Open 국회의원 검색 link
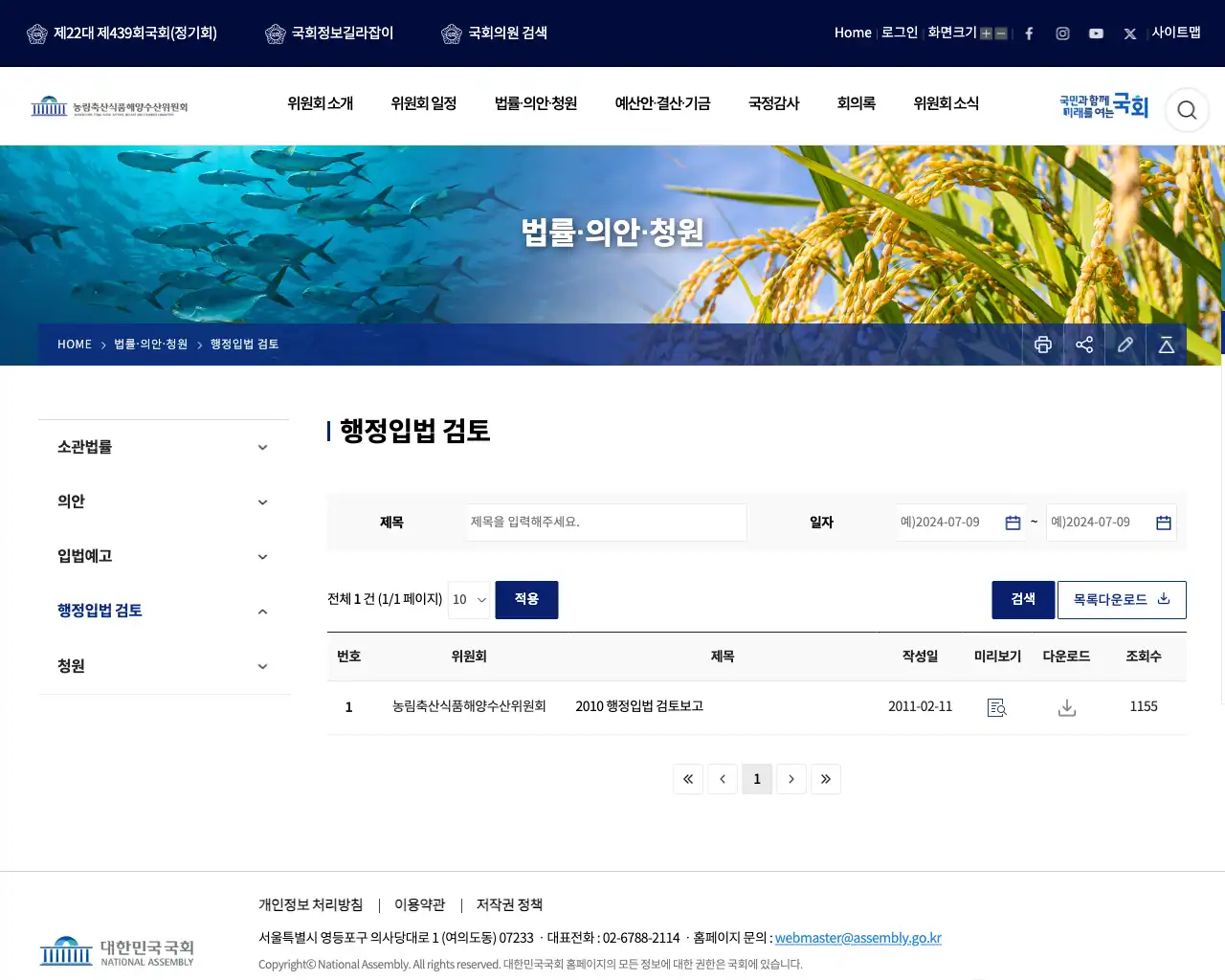 pos(494,33)
